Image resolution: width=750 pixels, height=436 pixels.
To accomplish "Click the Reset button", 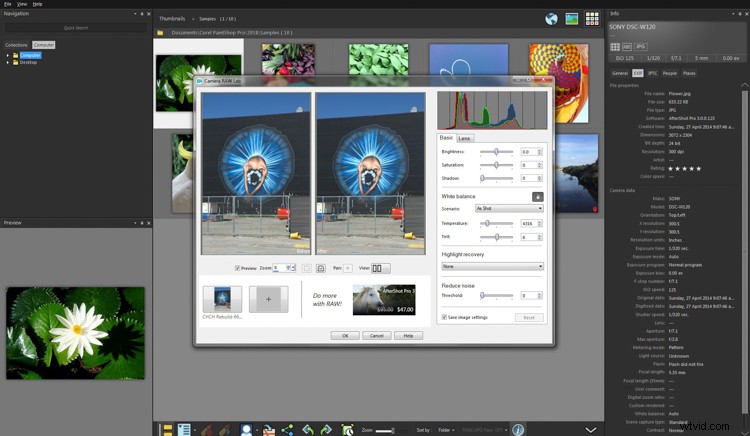I will 529,317.
